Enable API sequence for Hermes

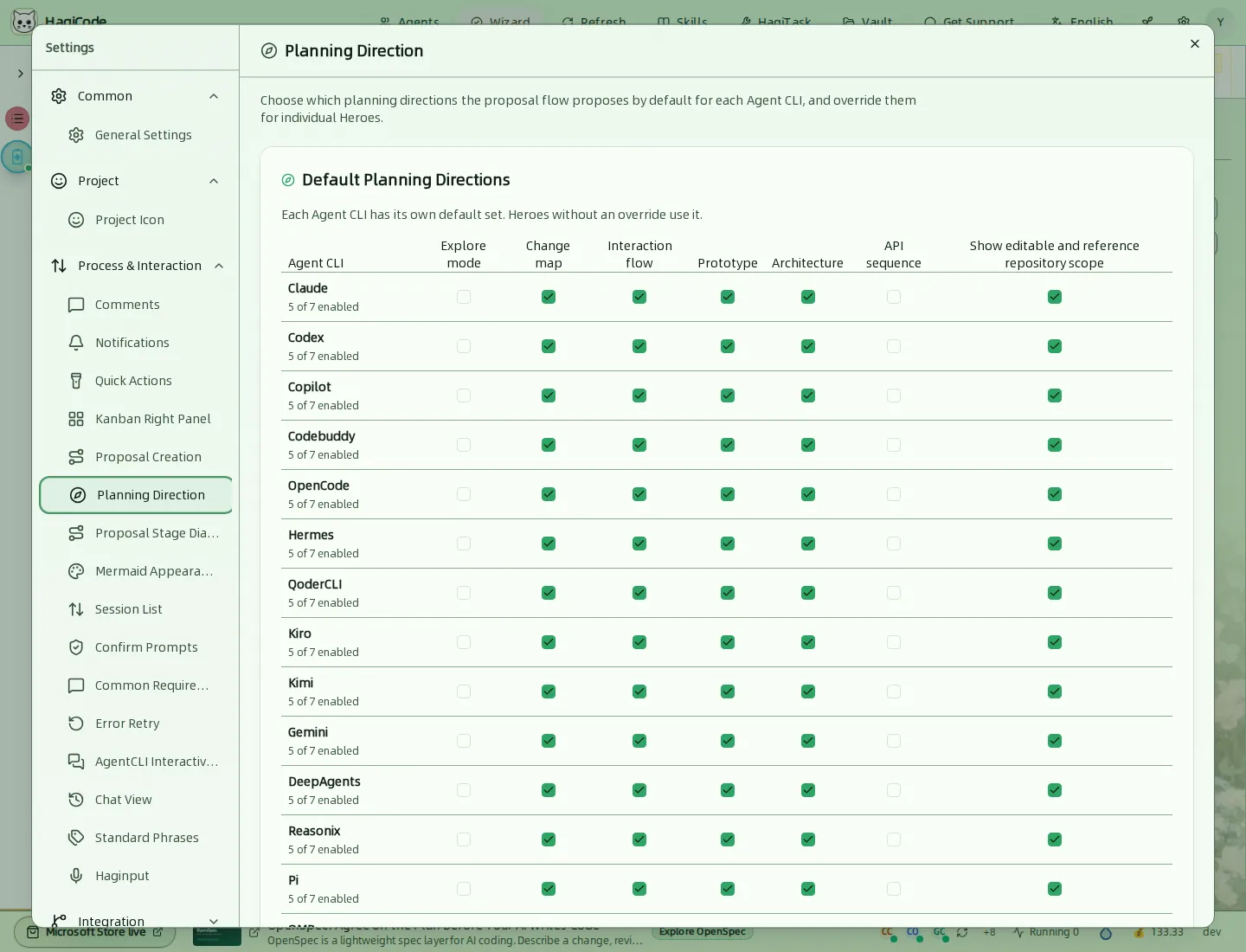[x=894, y=544]
